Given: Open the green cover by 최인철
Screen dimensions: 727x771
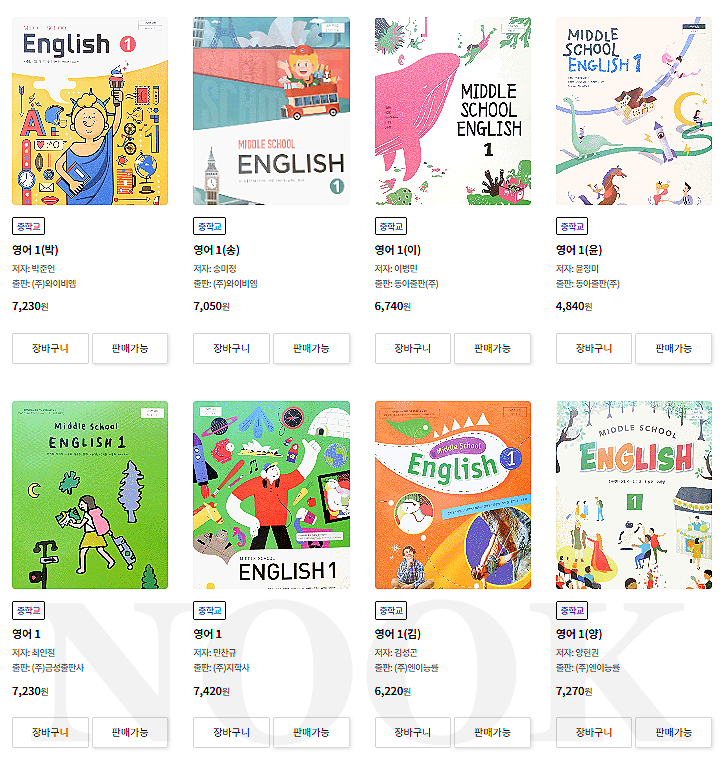Looking at the screenshot, I should point(90,495).
